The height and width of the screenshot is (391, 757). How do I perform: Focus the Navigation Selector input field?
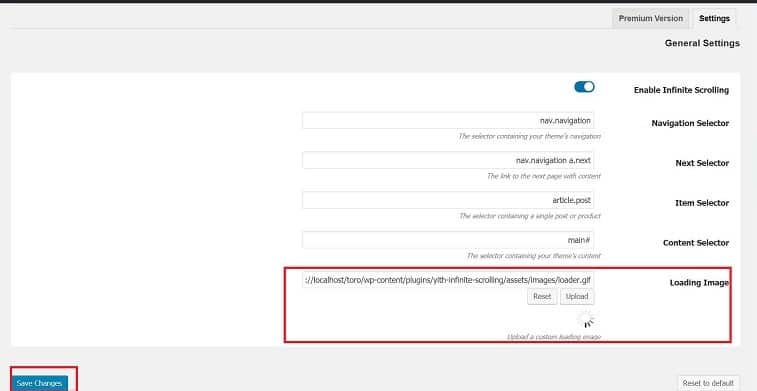pyautogui.click(x=448, y=120)
